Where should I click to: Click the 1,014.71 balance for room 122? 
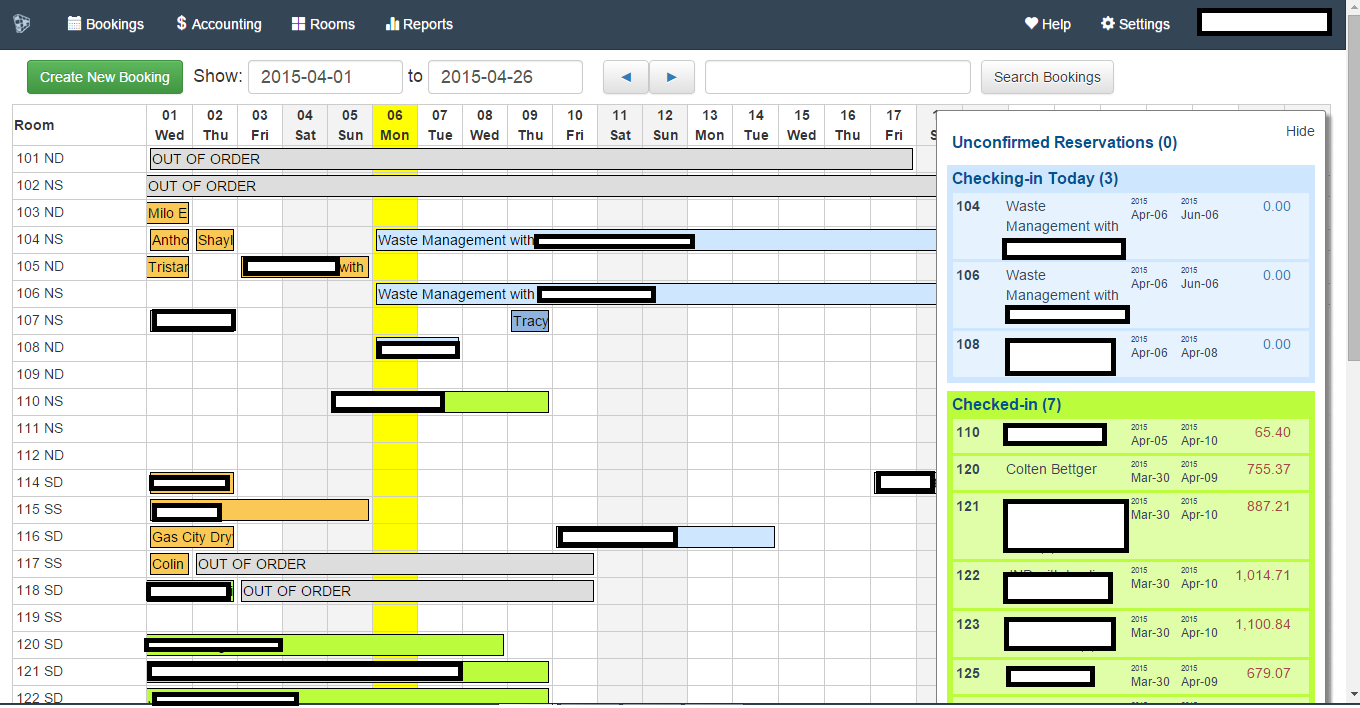click(1263, 575)
